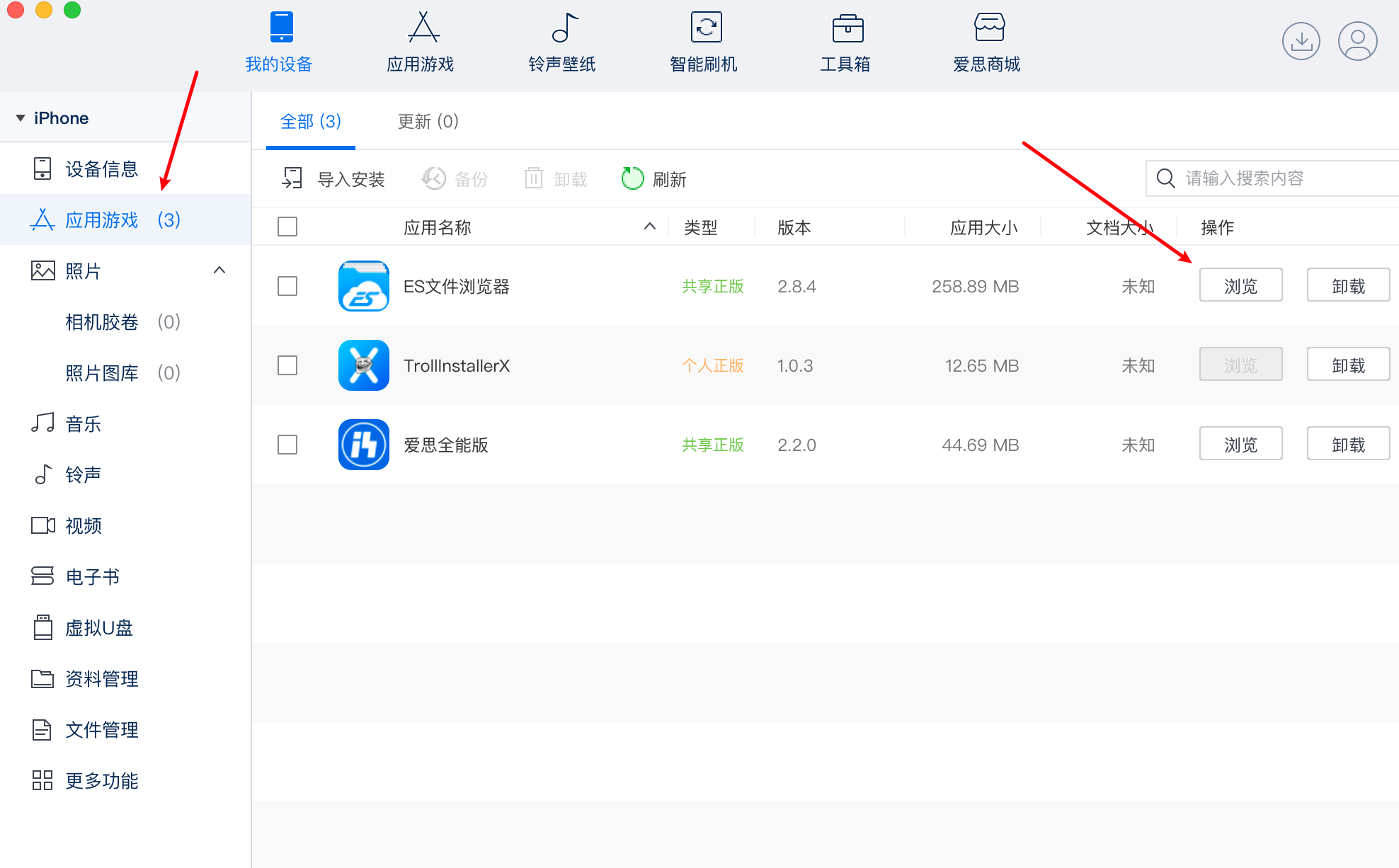Click version 2.2.0 of 爱思全能版
This screenshot has width=1399, height=868.
(796, 445)
